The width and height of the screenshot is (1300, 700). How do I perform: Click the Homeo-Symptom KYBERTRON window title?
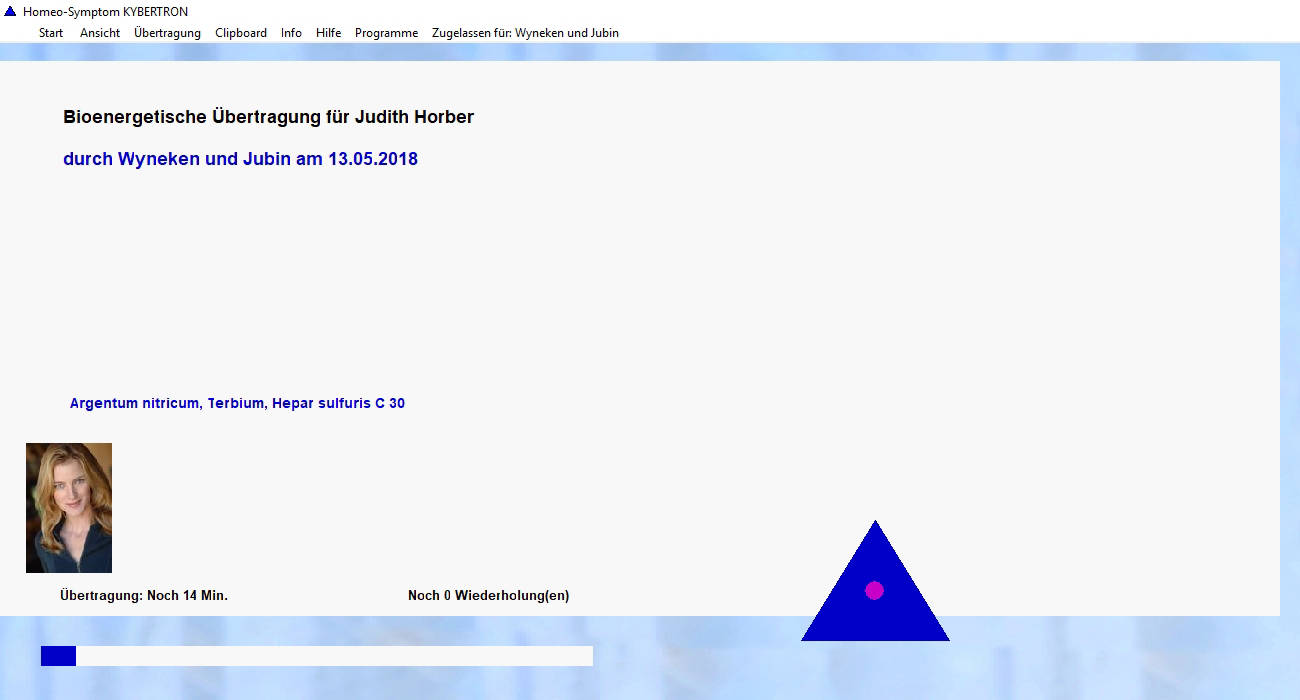pyautogui.click(x=105, y=12)
